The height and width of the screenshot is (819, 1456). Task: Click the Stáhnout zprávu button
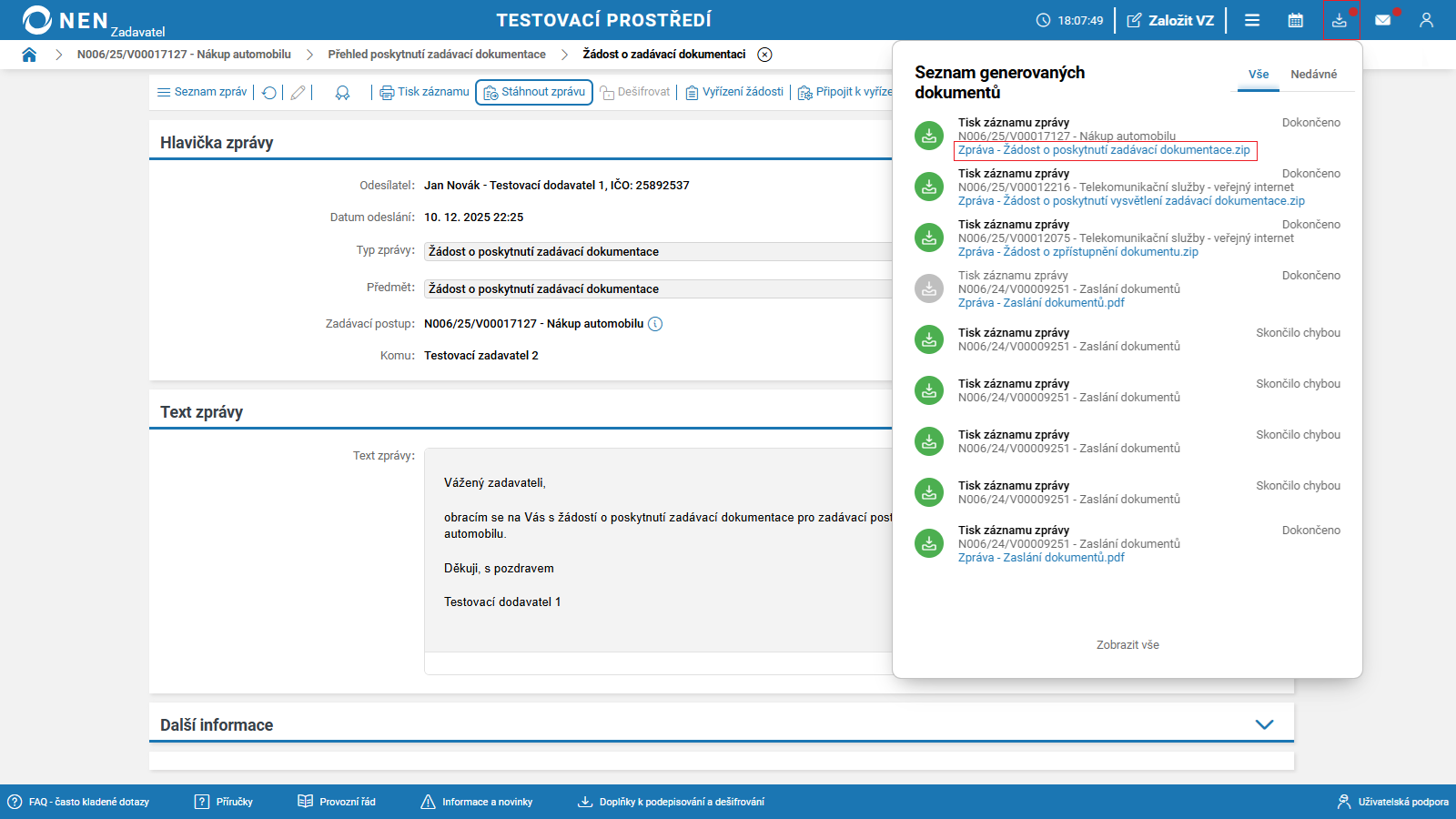coord(534,92)
